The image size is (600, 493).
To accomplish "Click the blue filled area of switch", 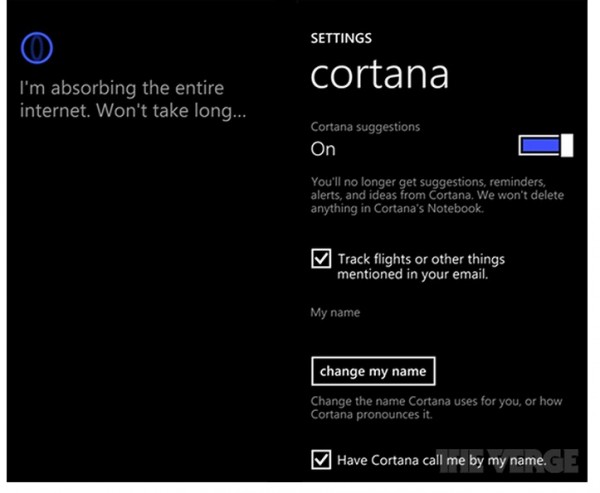I will [x=539, y=146].
